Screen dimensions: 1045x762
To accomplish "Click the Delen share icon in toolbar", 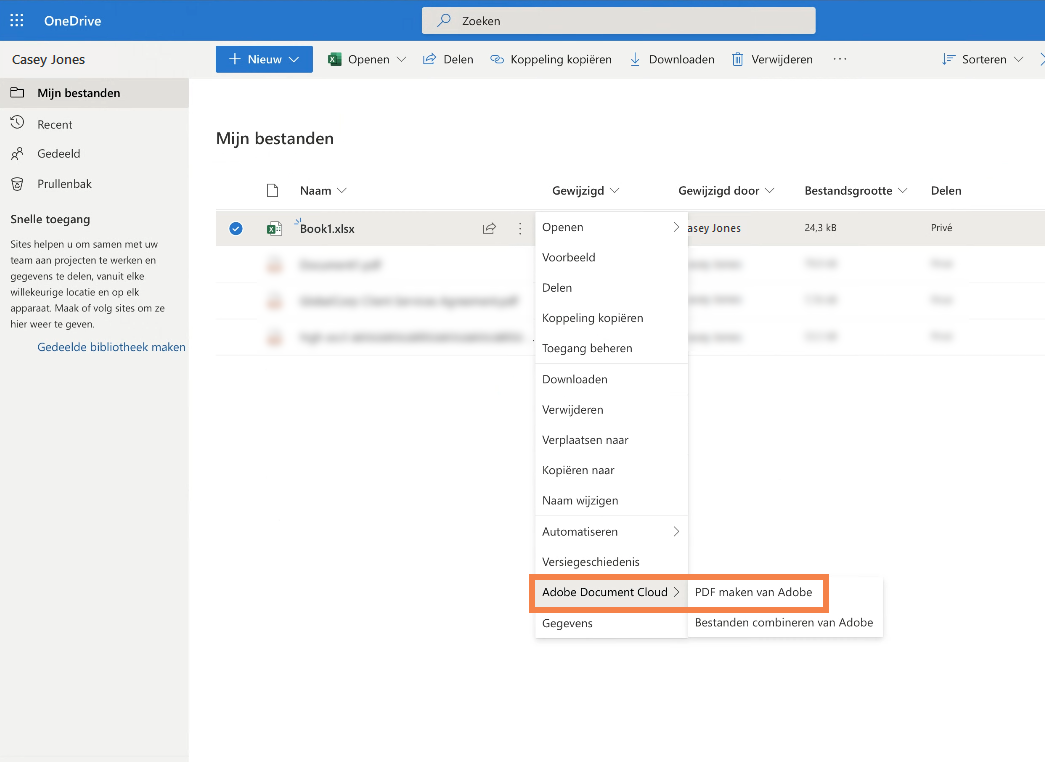I will tap(429, 59).
